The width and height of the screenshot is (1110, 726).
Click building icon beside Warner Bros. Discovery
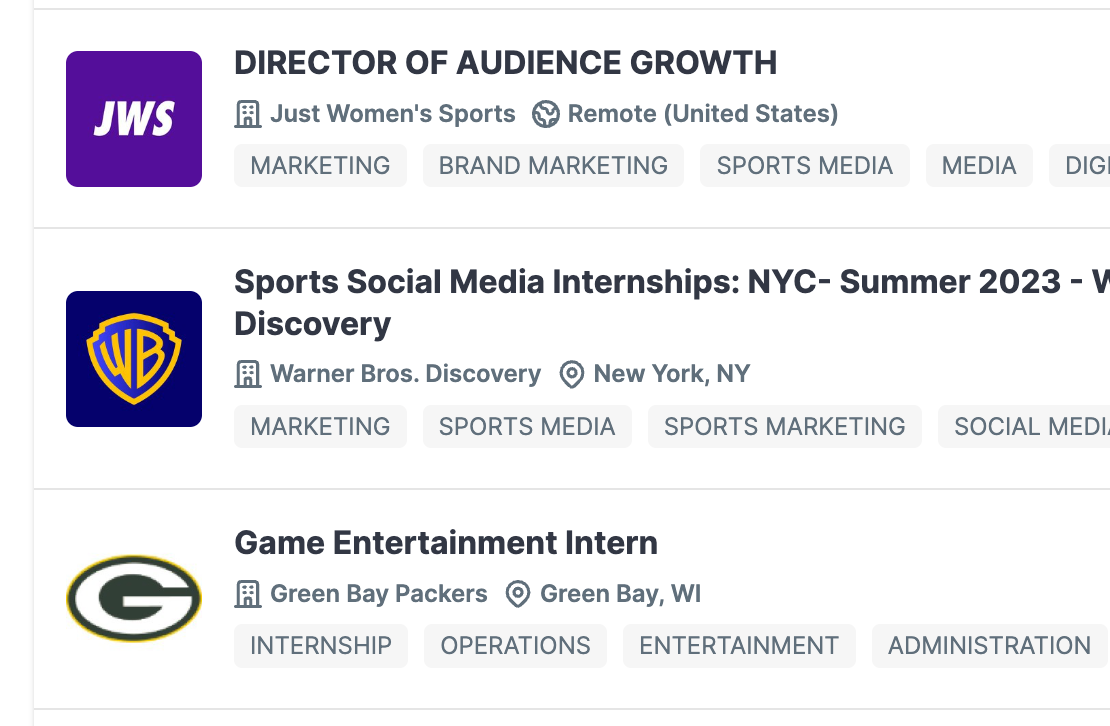[x=247, y=375]
